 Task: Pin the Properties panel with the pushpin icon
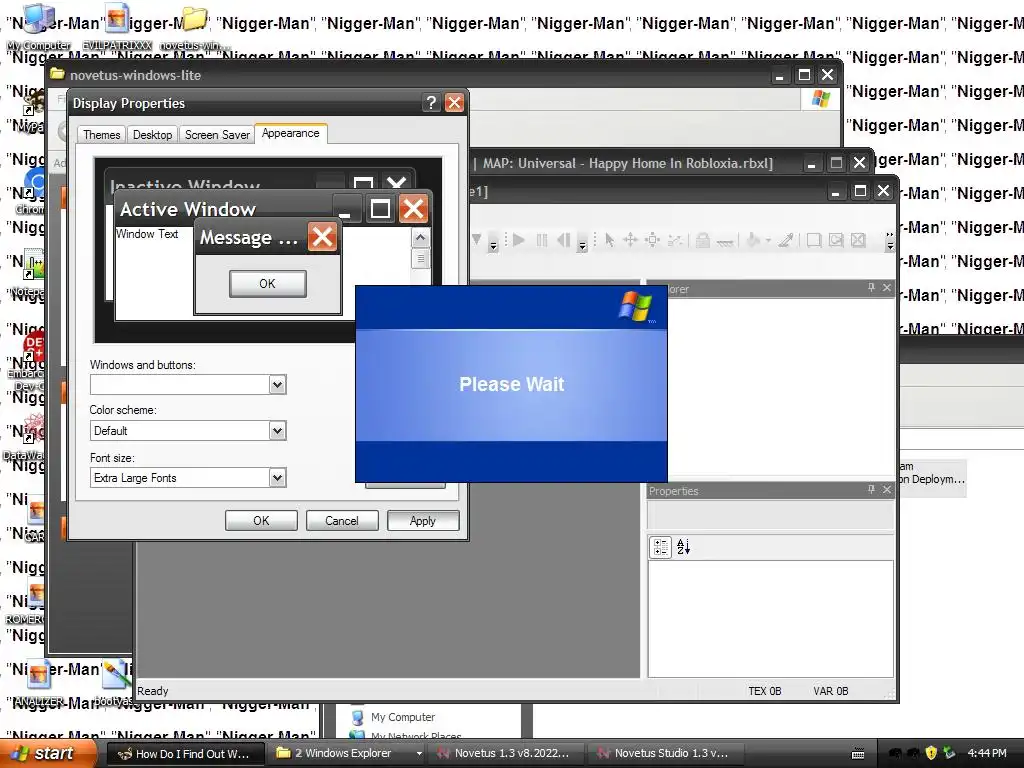871,489
